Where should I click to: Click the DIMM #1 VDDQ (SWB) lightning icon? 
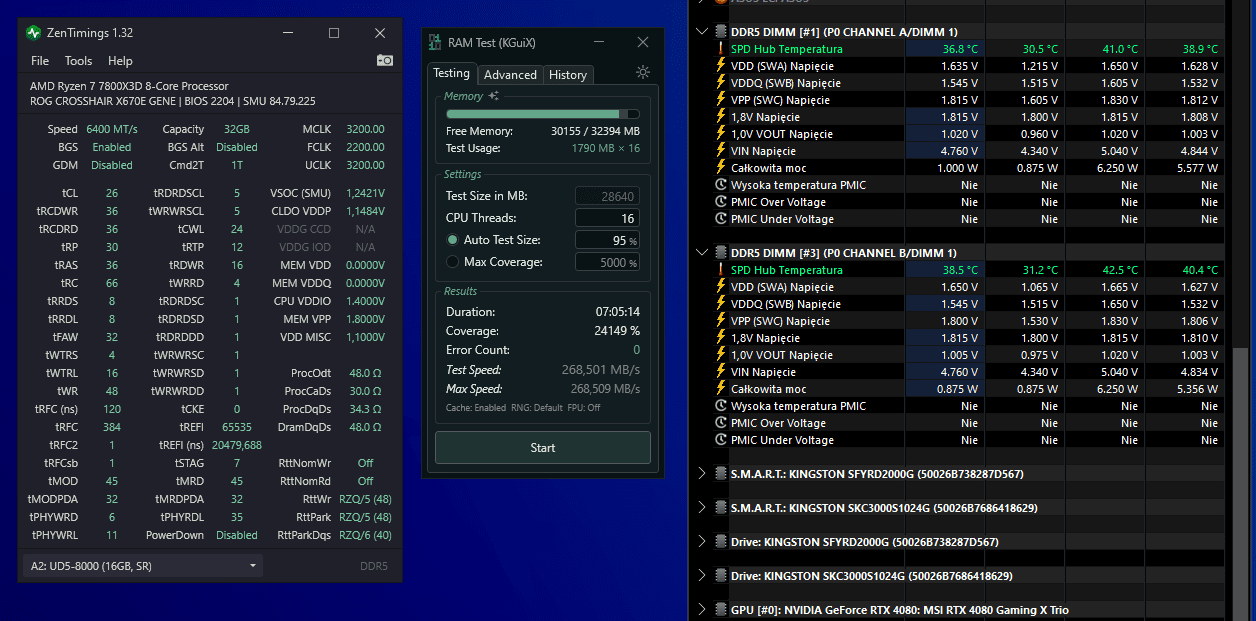(x=720, y=83)
